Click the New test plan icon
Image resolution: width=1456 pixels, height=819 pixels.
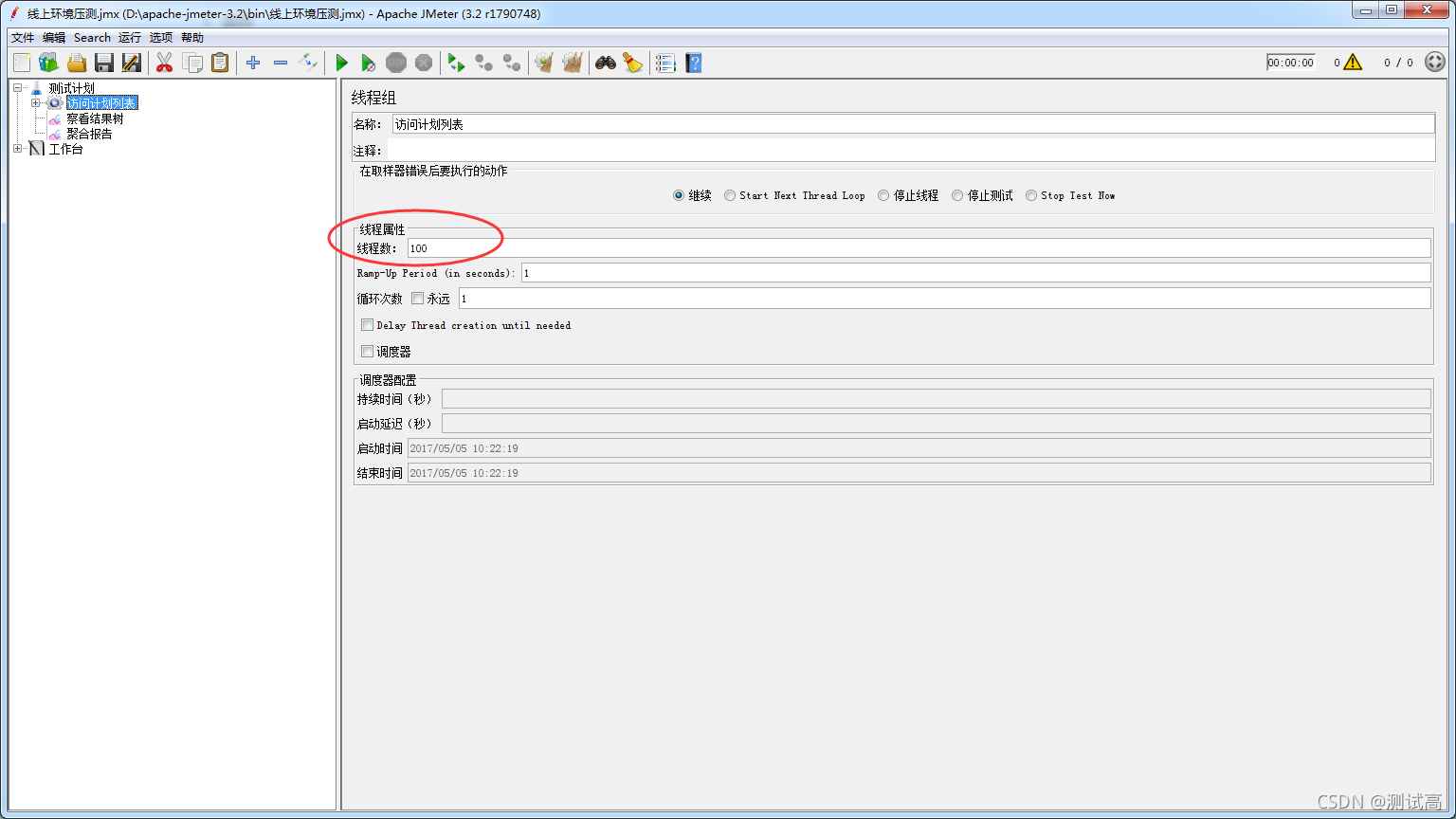pyautogui.click(x=22, y=63)
